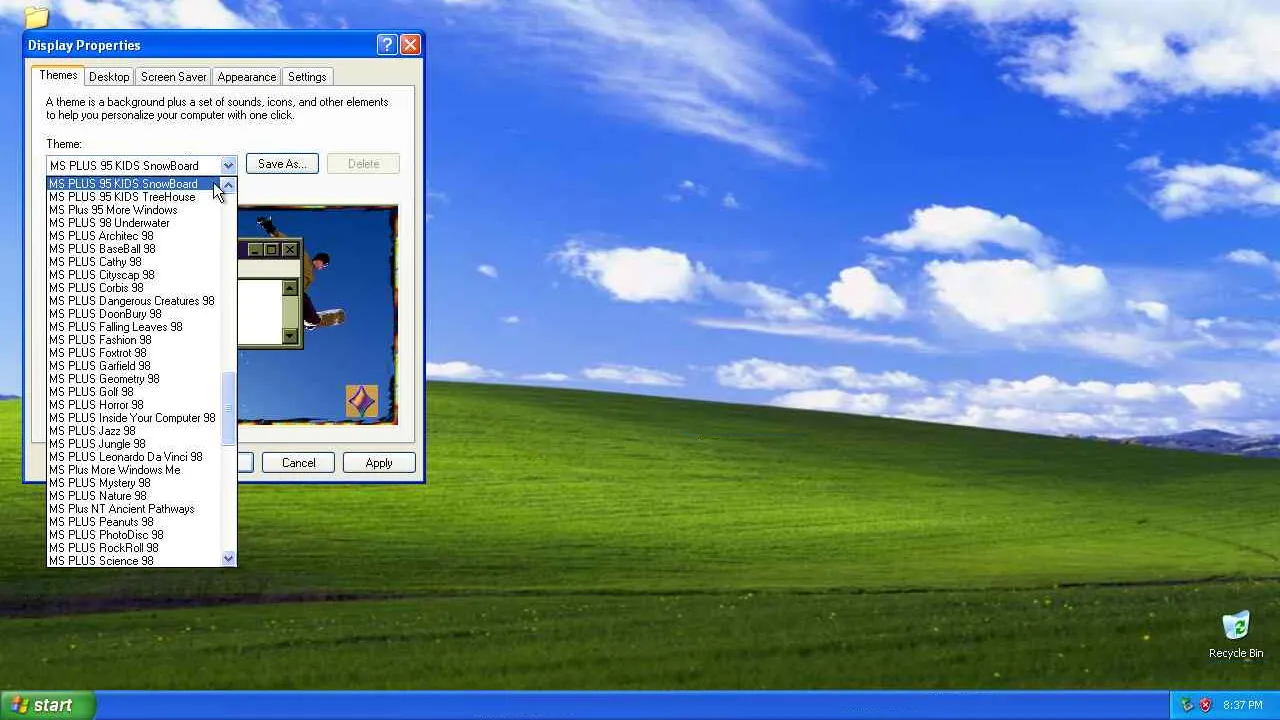The image size is (1280, 720).
Task: Select MS PLUS Peanuts 98
Action: point(134,522)
